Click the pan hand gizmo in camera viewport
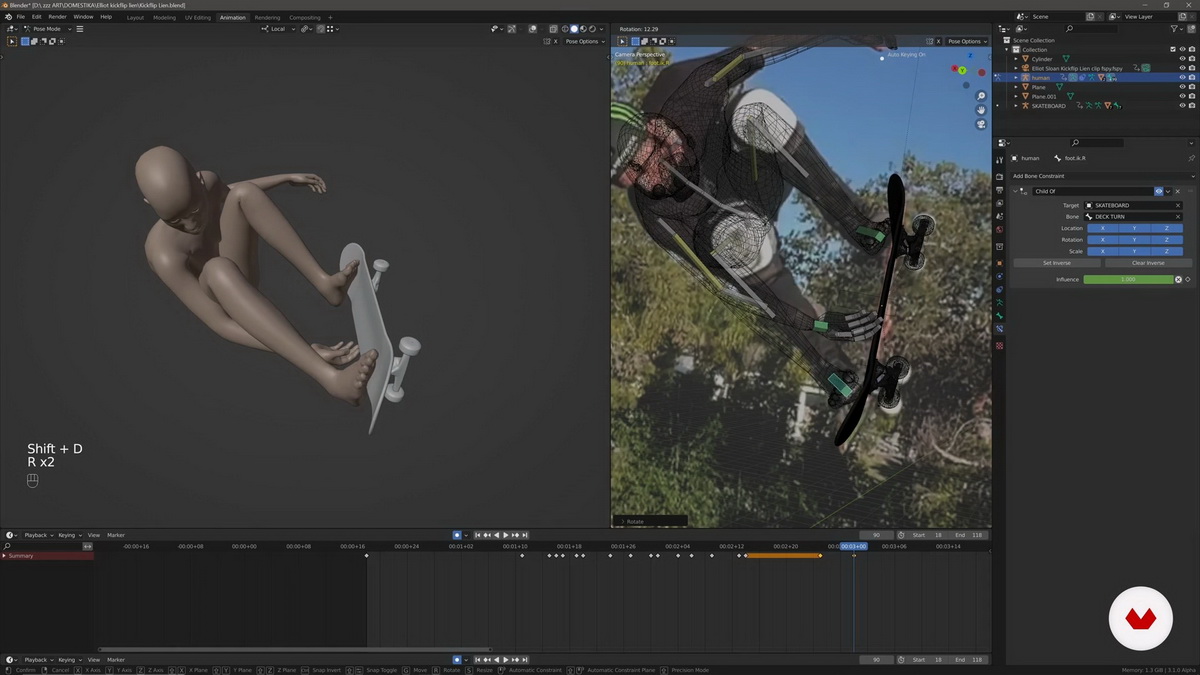 [981, 110]
